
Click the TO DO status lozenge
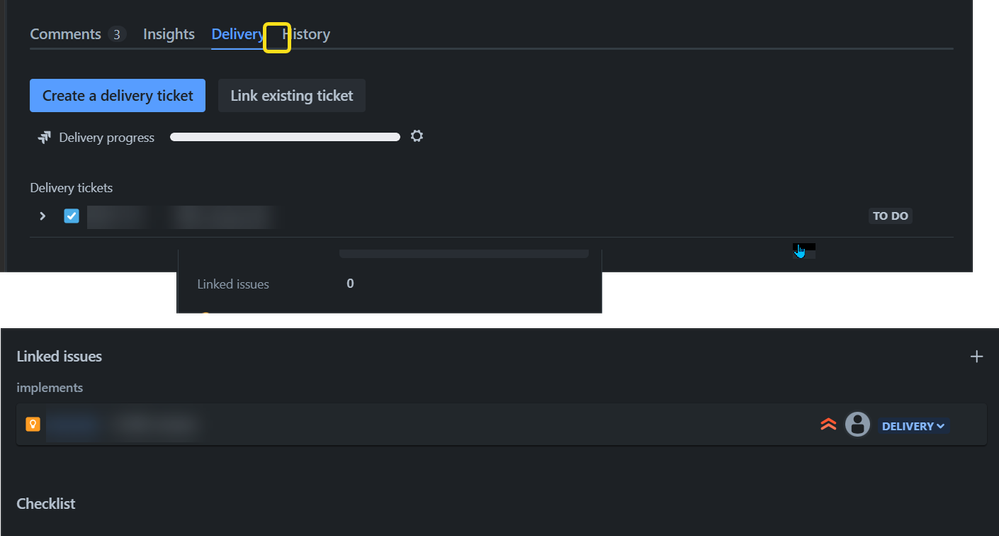click(x=889, y=216)
